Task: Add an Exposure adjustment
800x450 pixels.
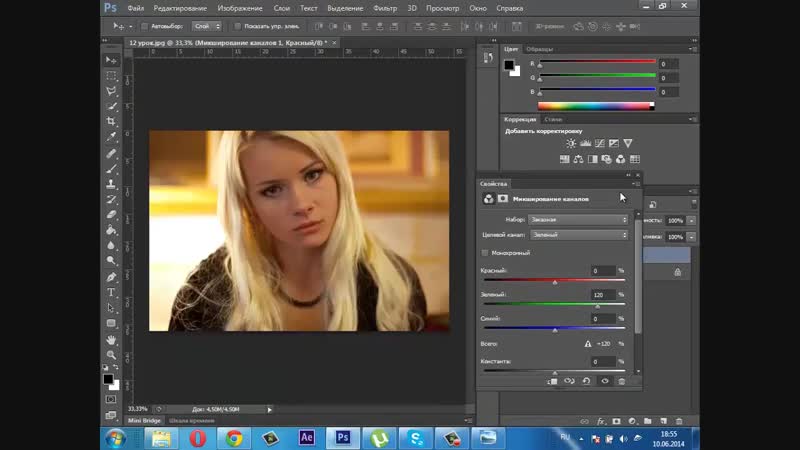Action: [x=614, y=143]
